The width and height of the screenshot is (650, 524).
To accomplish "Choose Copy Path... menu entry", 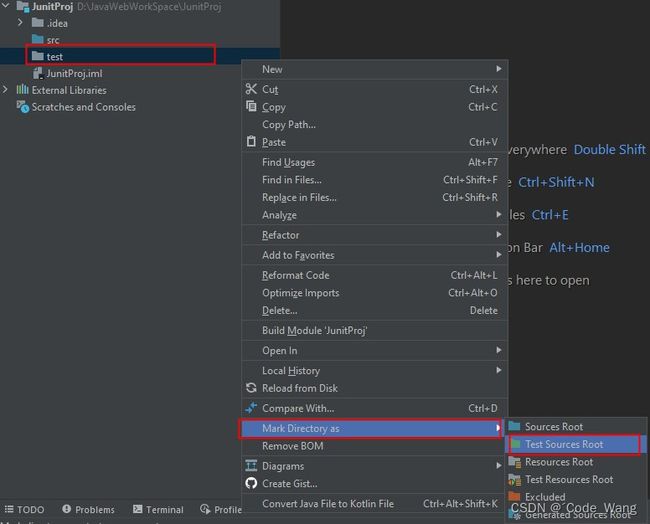I will point(374,124).
